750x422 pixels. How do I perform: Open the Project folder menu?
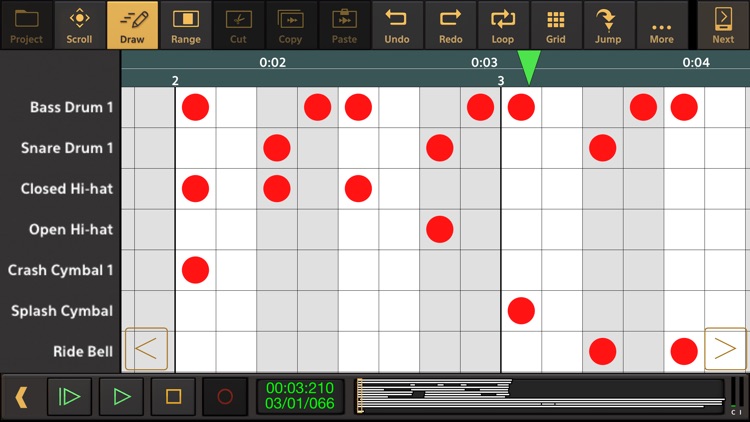pos(26,25)
